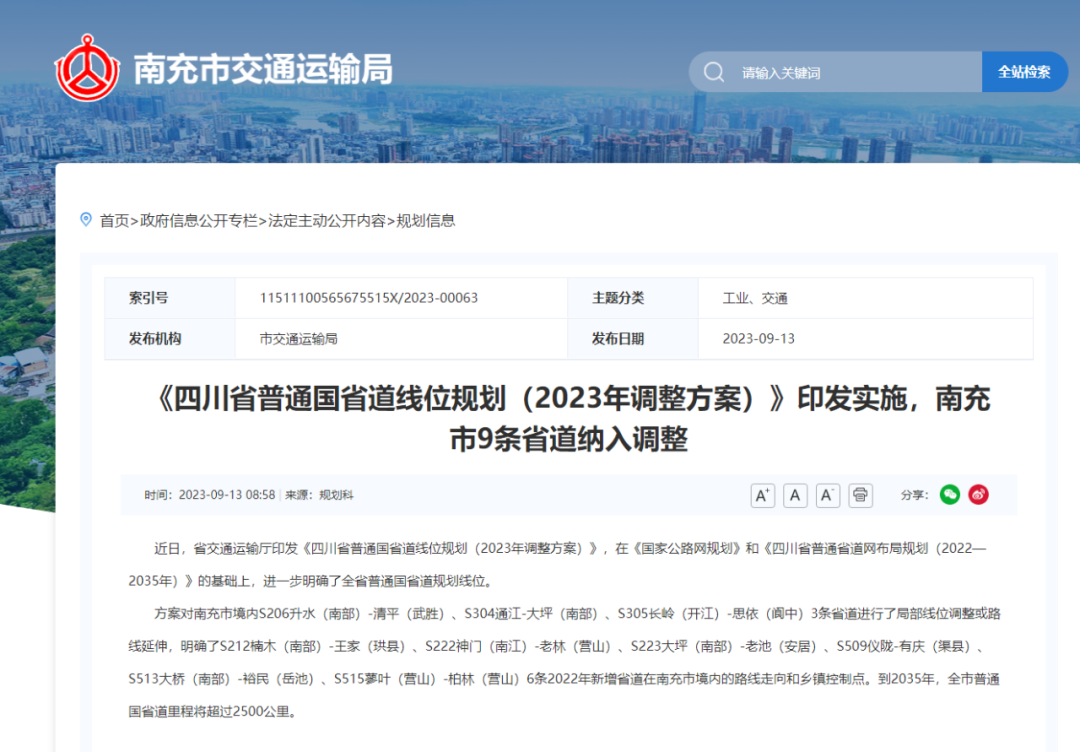Click the 索引号 label cell
Image resolution: width=1080 pixels, height=752 pixels.
coord(170,298)
